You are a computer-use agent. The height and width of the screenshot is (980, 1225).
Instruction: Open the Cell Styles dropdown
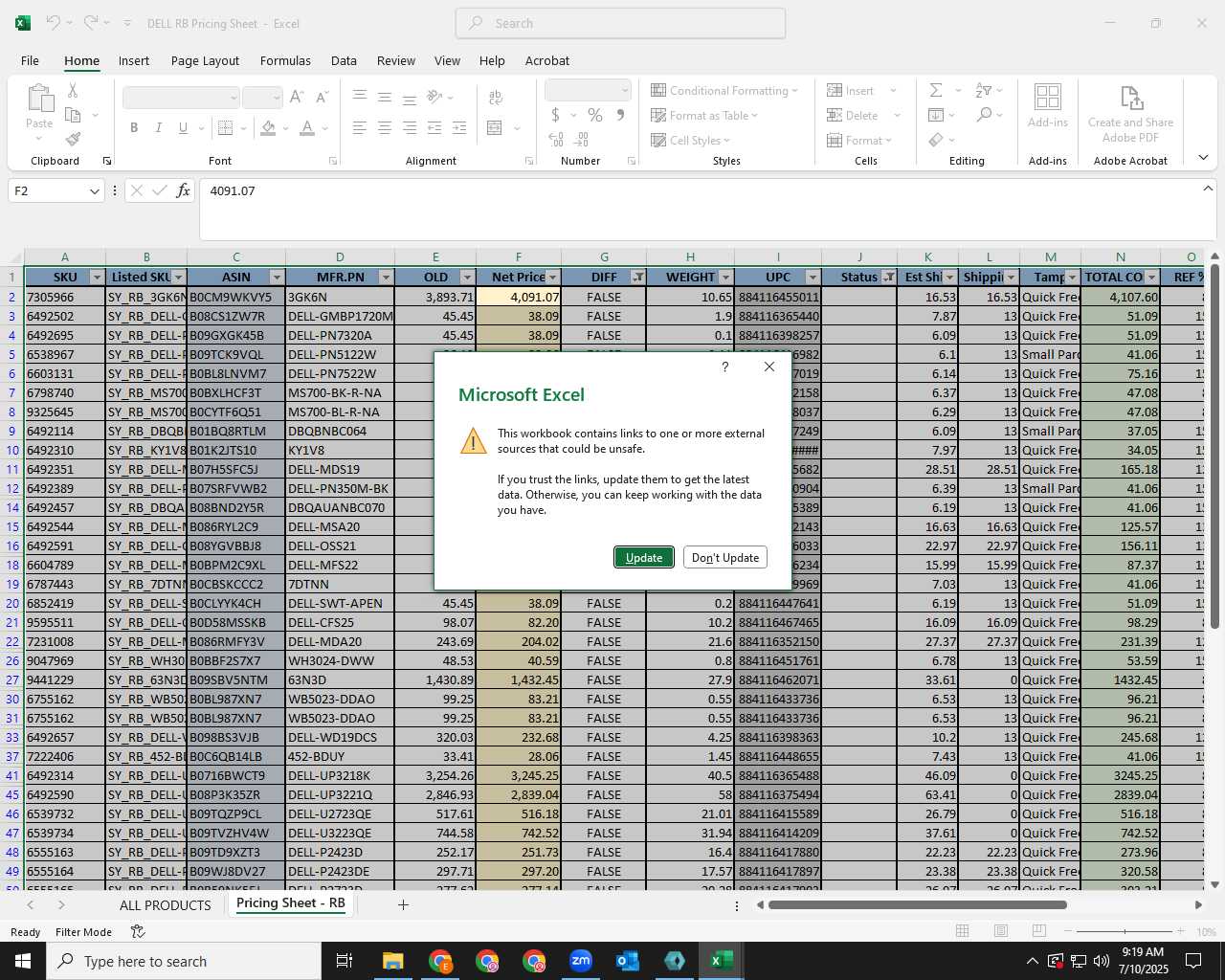[690, 140]
